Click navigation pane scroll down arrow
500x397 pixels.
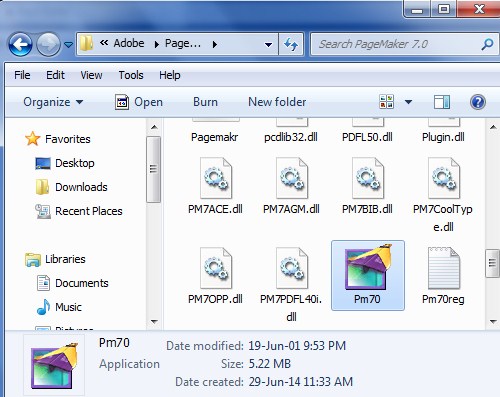pos(154,322)
